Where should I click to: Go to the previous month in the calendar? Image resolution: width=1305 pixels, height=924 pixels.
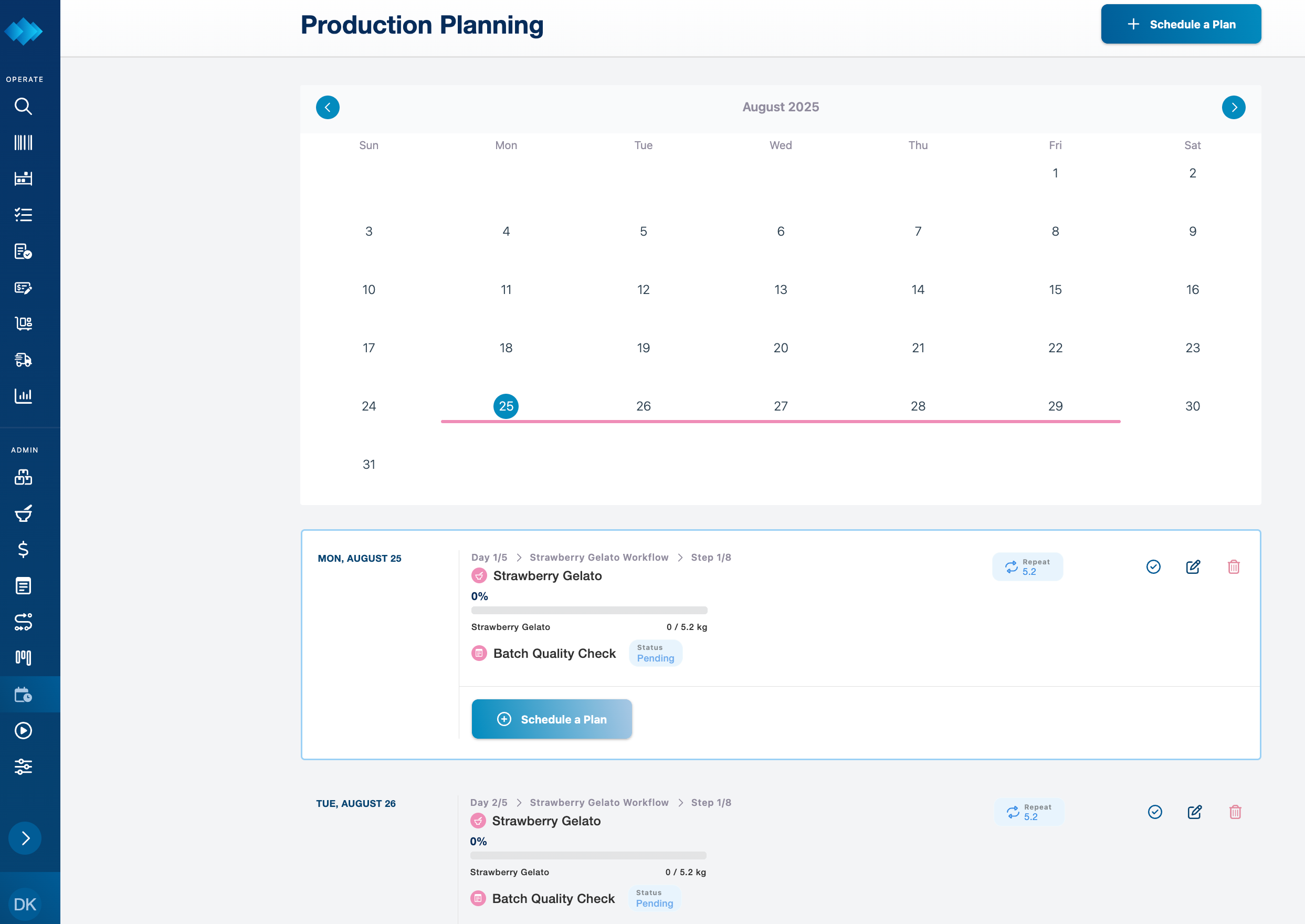pyautogui.click(x=328, y=108)
